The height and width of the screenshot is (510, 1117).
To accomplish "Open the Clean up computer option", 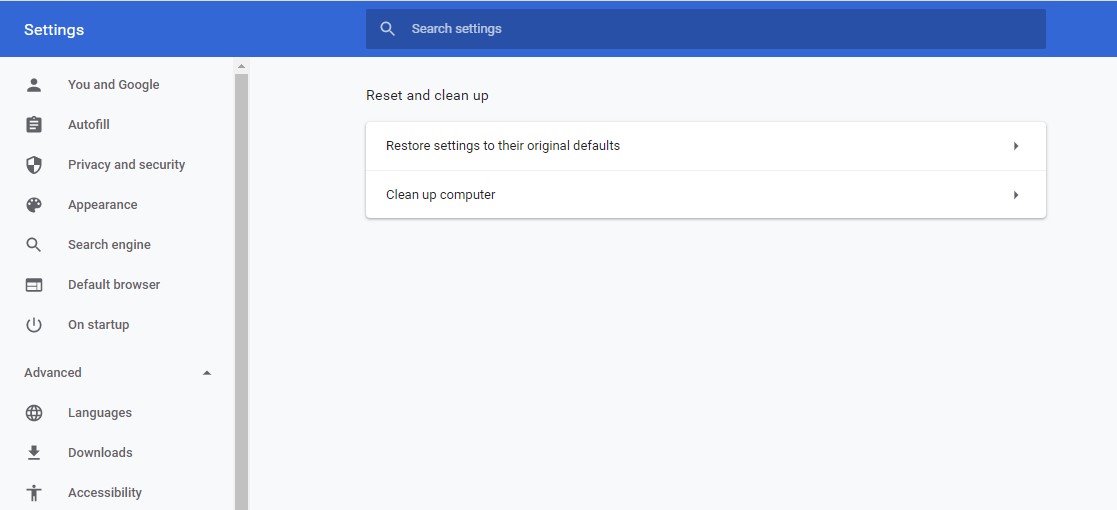I will pos(441,195).
